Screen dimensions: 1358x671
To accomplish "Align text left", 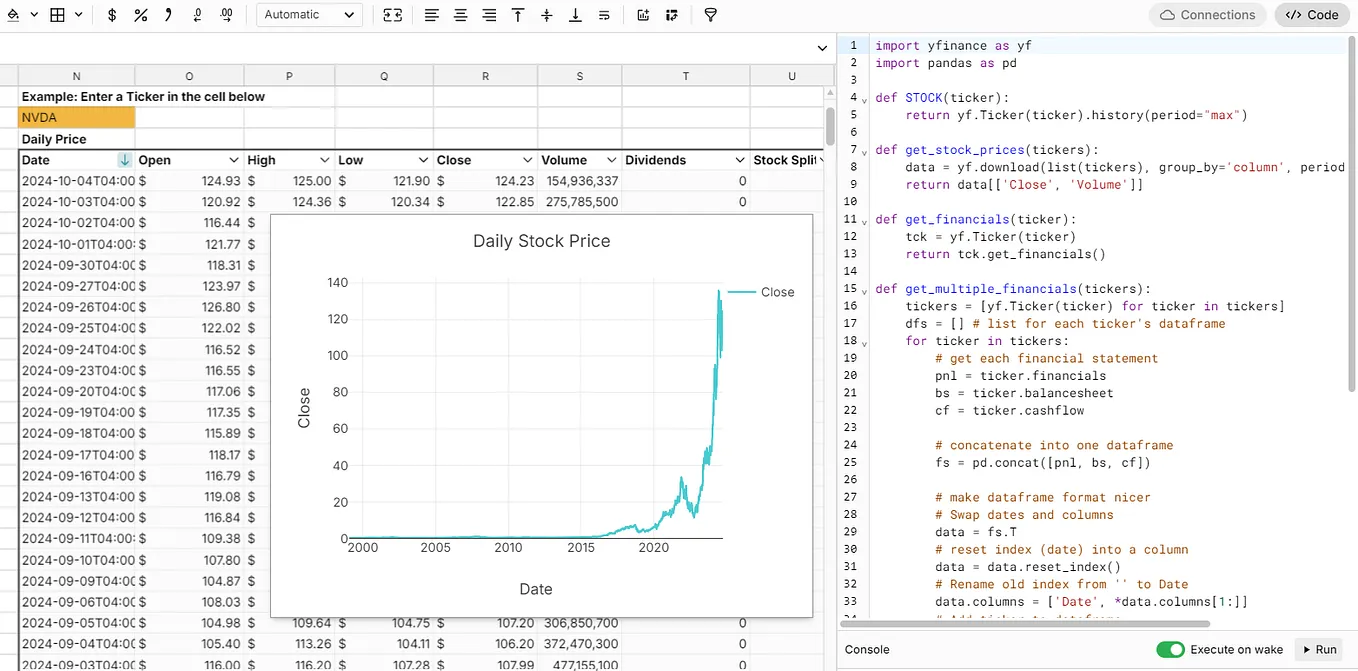I will (x=431, y=15).
